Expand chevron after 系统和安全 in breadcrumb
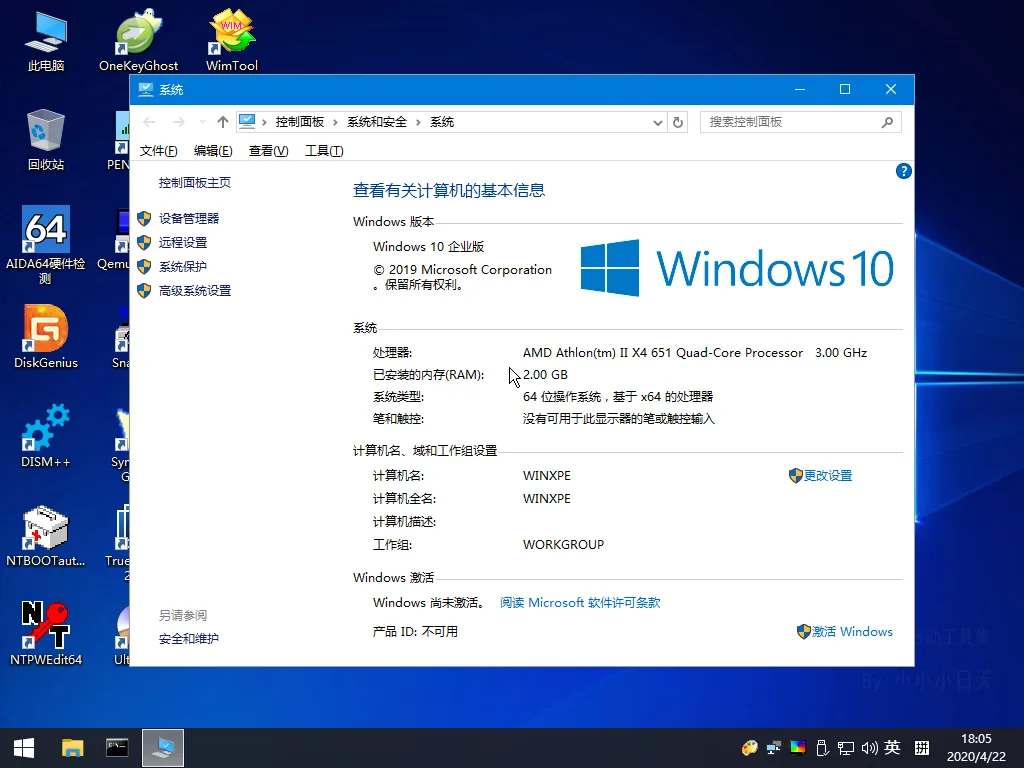Screen dimensions: 1024x768 click(x=418, y=122)
